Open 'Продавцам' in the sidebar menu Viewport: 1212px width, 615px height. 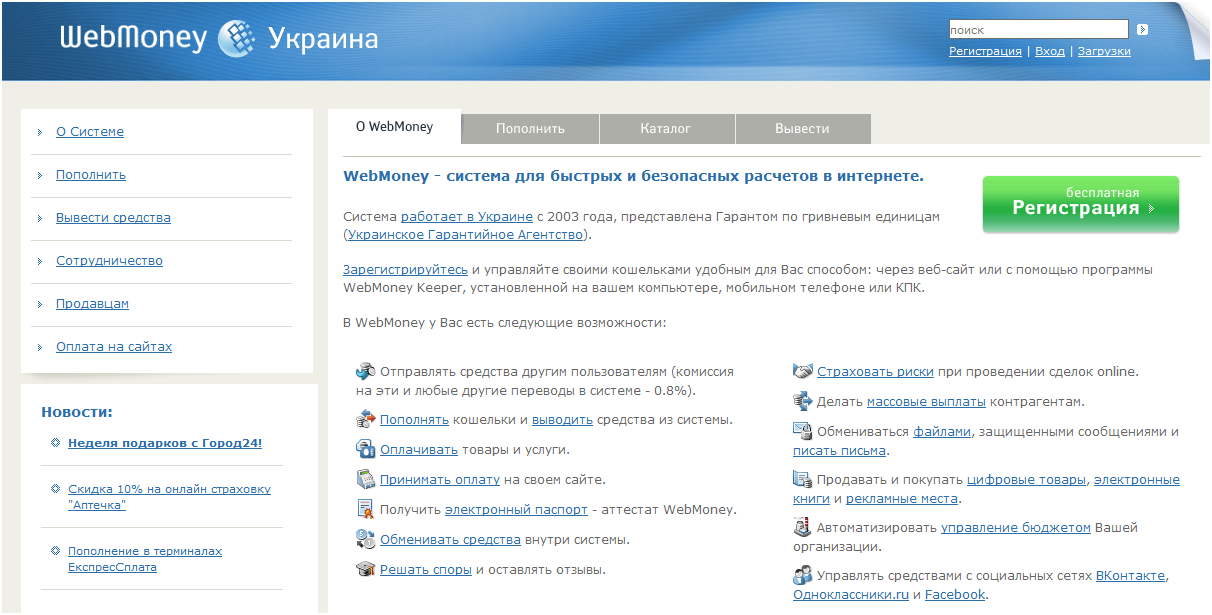click(92, 304)
